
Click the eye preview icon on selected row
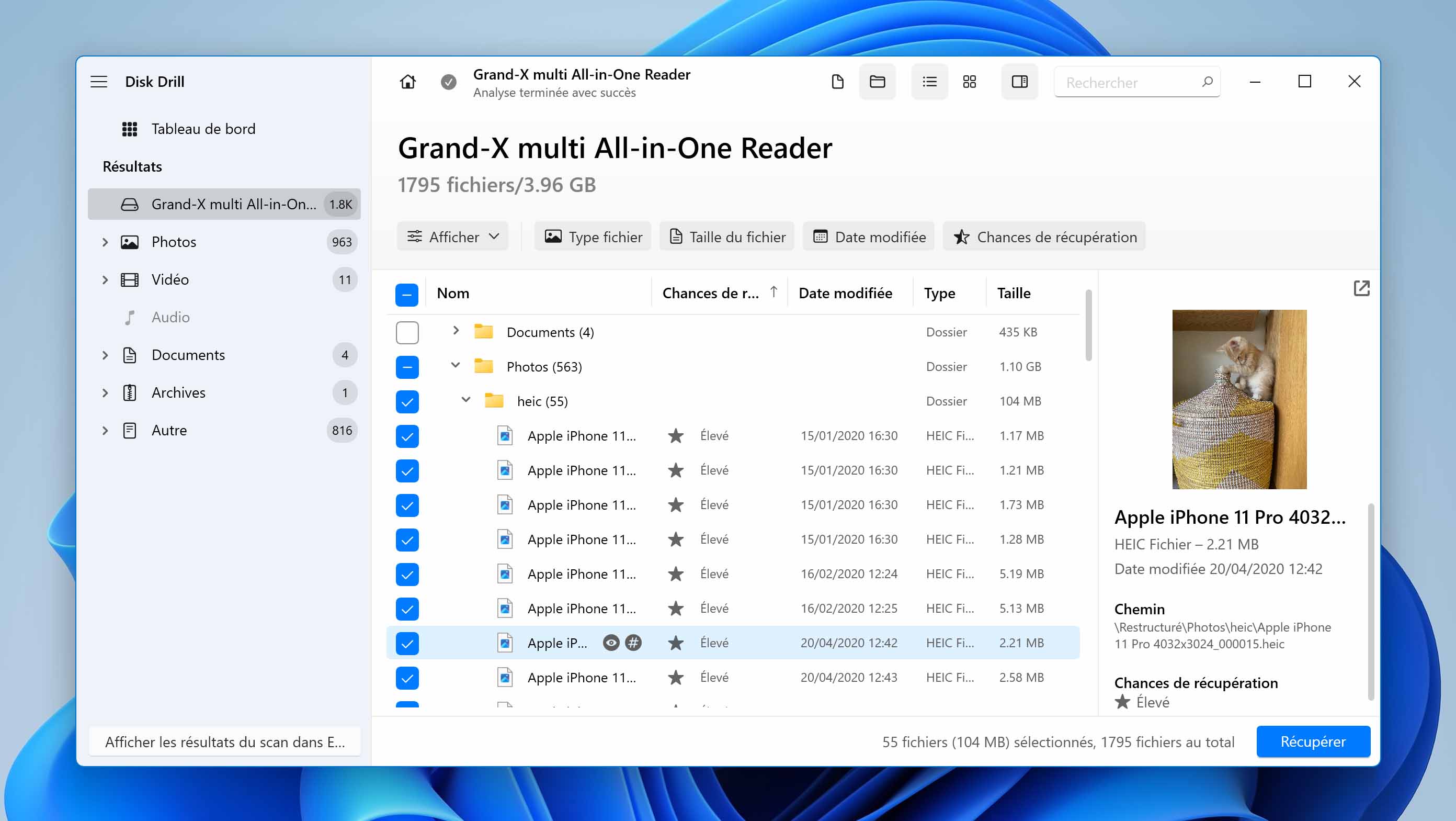tap(611, 643)
